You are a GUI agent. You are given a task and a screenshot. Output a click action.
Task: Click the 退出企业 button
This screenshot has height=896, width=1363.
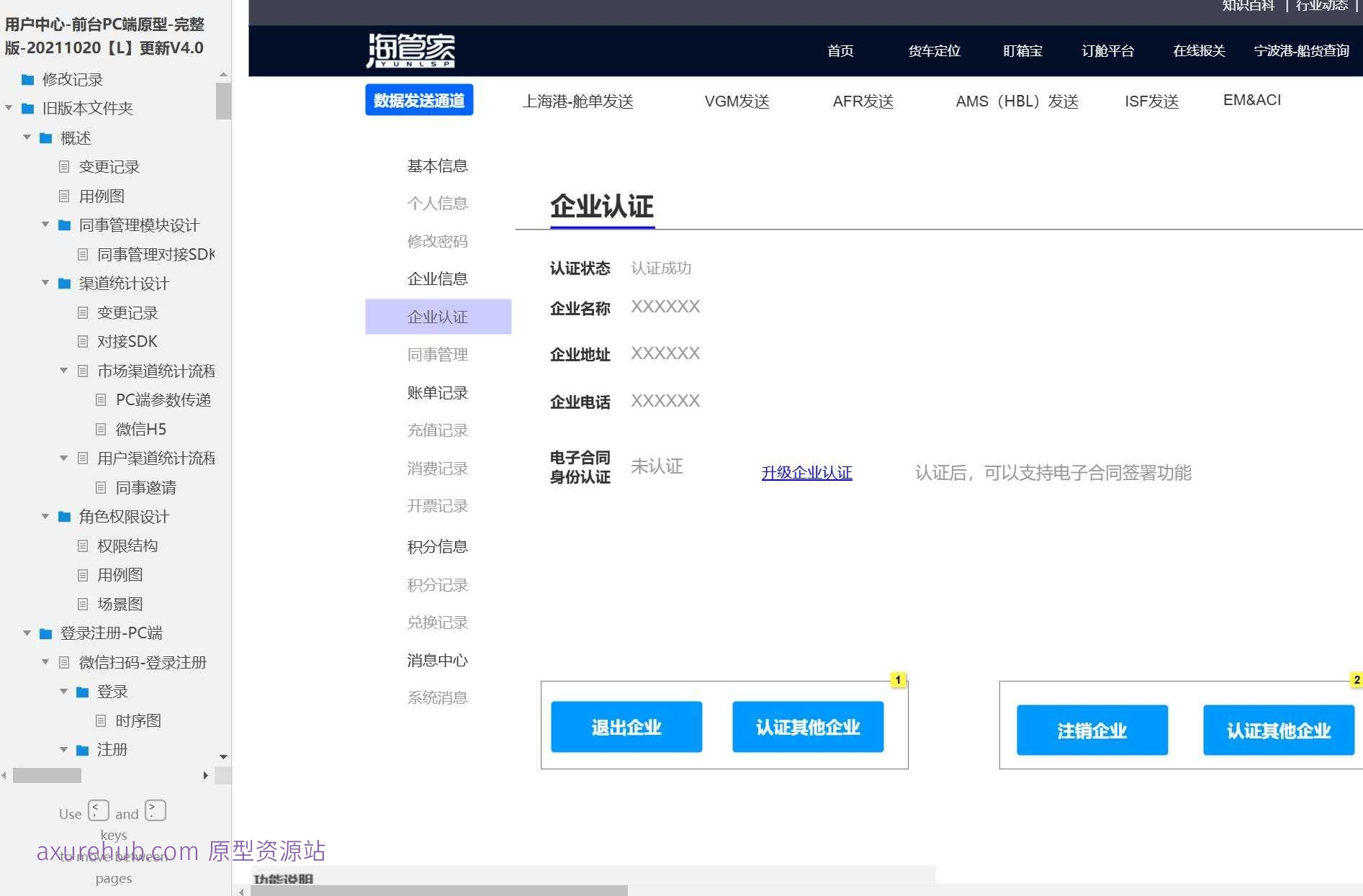point(626,727)
